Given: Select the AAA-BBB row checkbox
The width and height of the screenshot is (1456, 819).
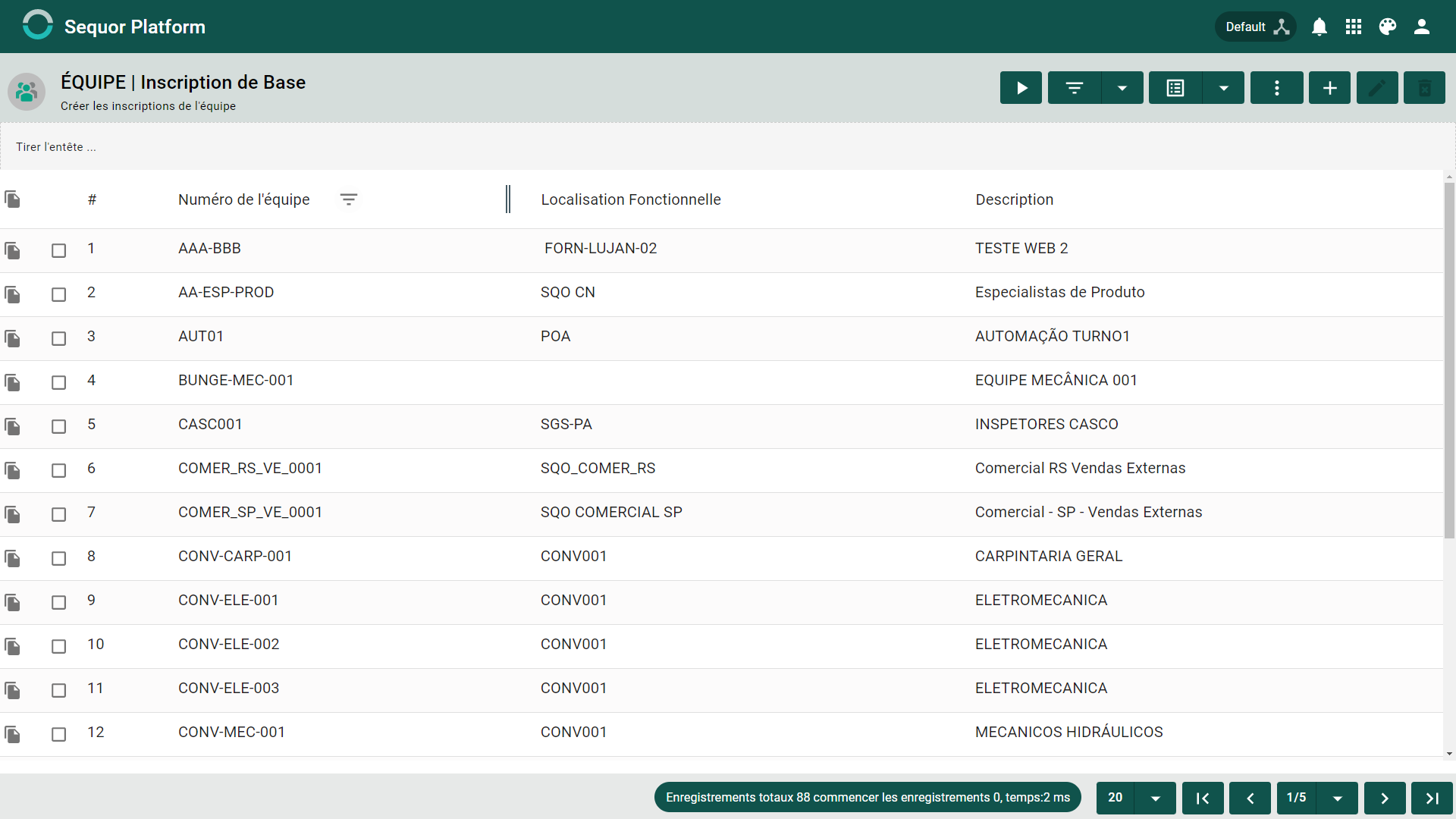Looking at the screenshot, I should [x=58, y=250].
